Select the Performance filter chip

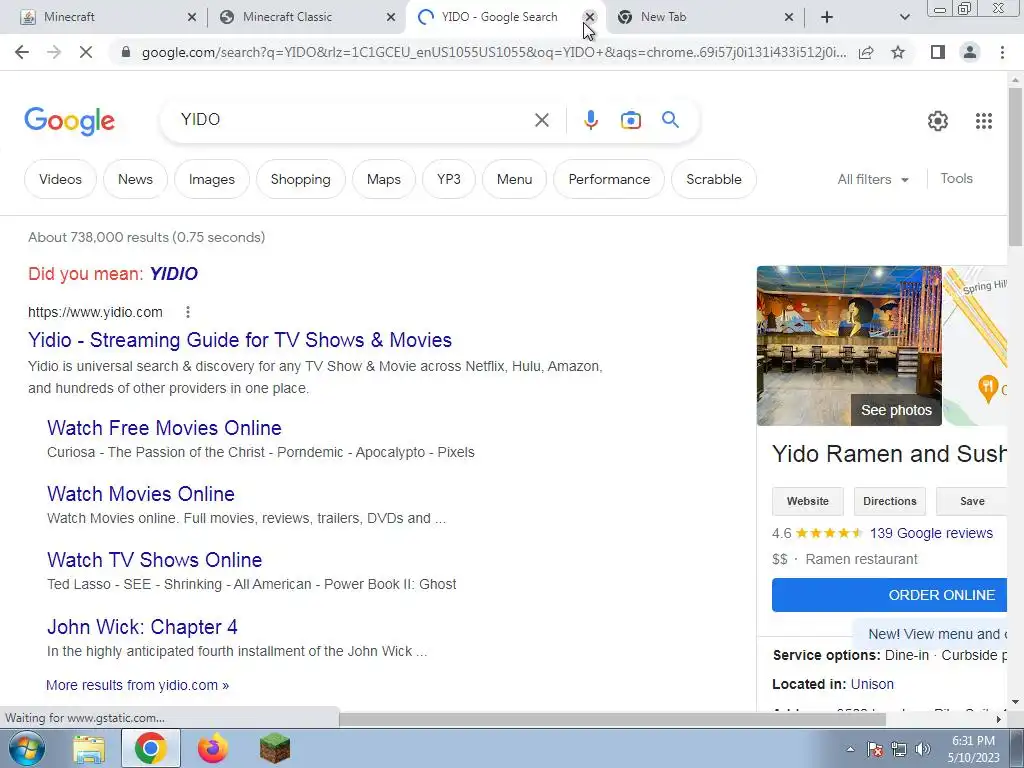[609, 179]
